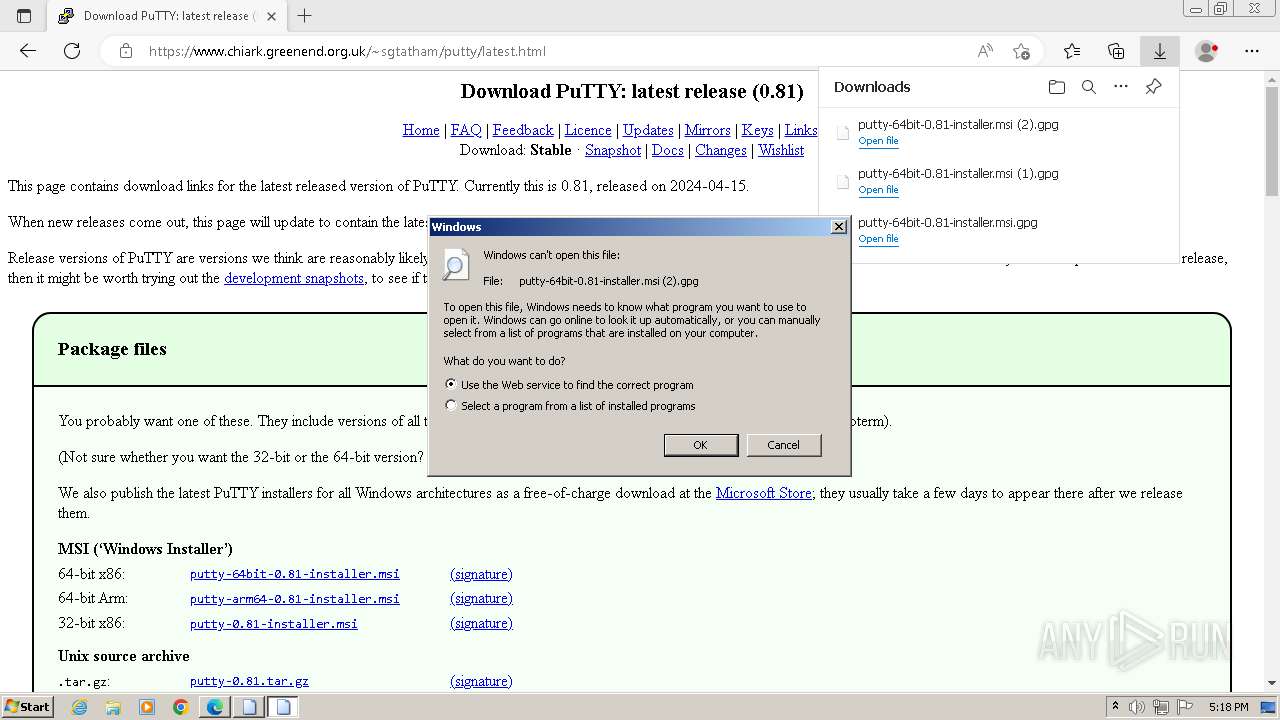The image size is (1280, 720).
Task: Go back to previous page
Action: (28, 51)
